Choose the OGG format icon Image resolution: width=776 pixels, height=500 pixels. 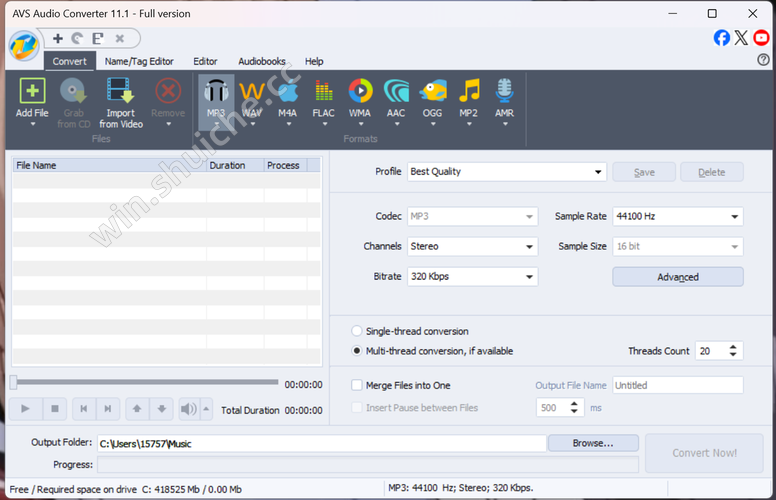point(432,93)
